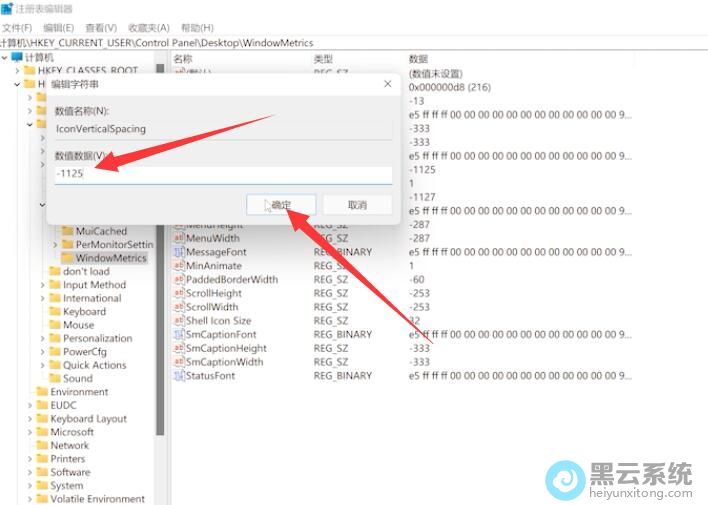Expand the PerMonitorSettings key
Viewport: 708px width, 505px height.
(x=55, y=244)
